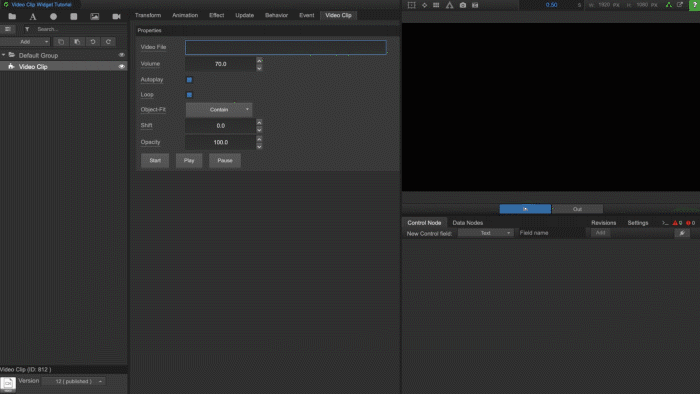Click the diamond snap icon above preview
Viewport: 700px width, 394px height.
(424, 5)
